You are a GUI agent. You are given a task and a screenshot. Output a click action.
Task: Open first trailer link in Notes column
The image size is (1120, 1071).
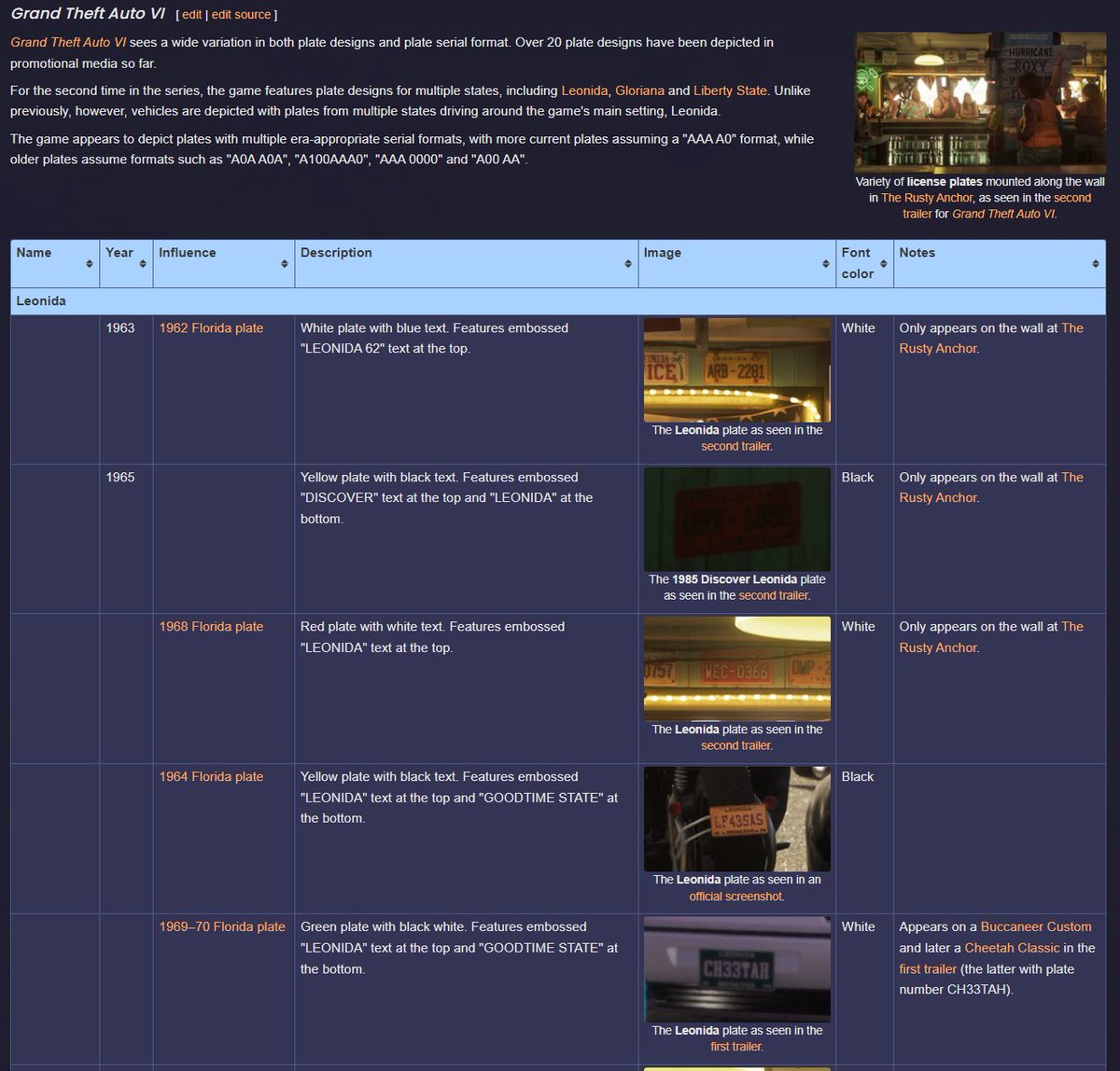tap(928, 968)
